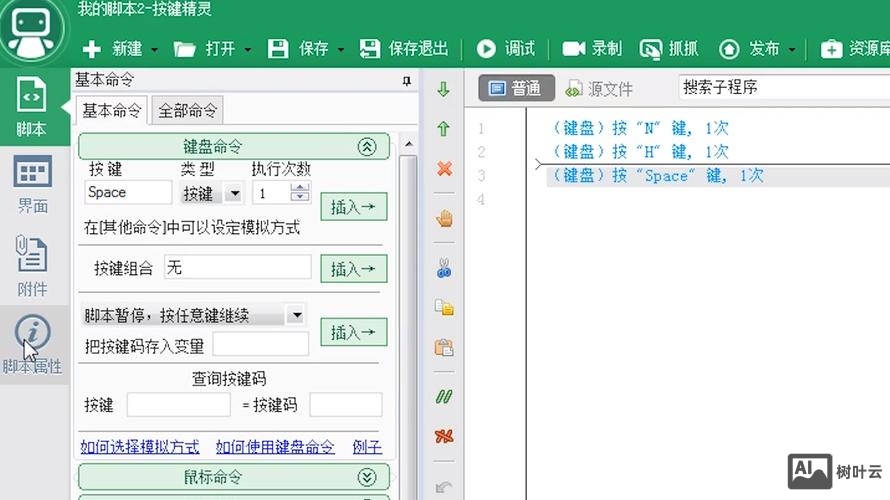Click the 打开 (Open) folder button

coord(204,49)
